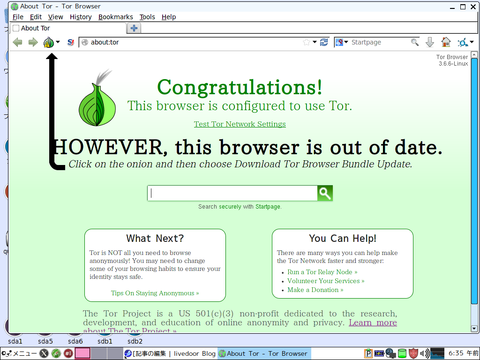Go forward with the green forward arrow
480x360 pixels.
point(33,42)
